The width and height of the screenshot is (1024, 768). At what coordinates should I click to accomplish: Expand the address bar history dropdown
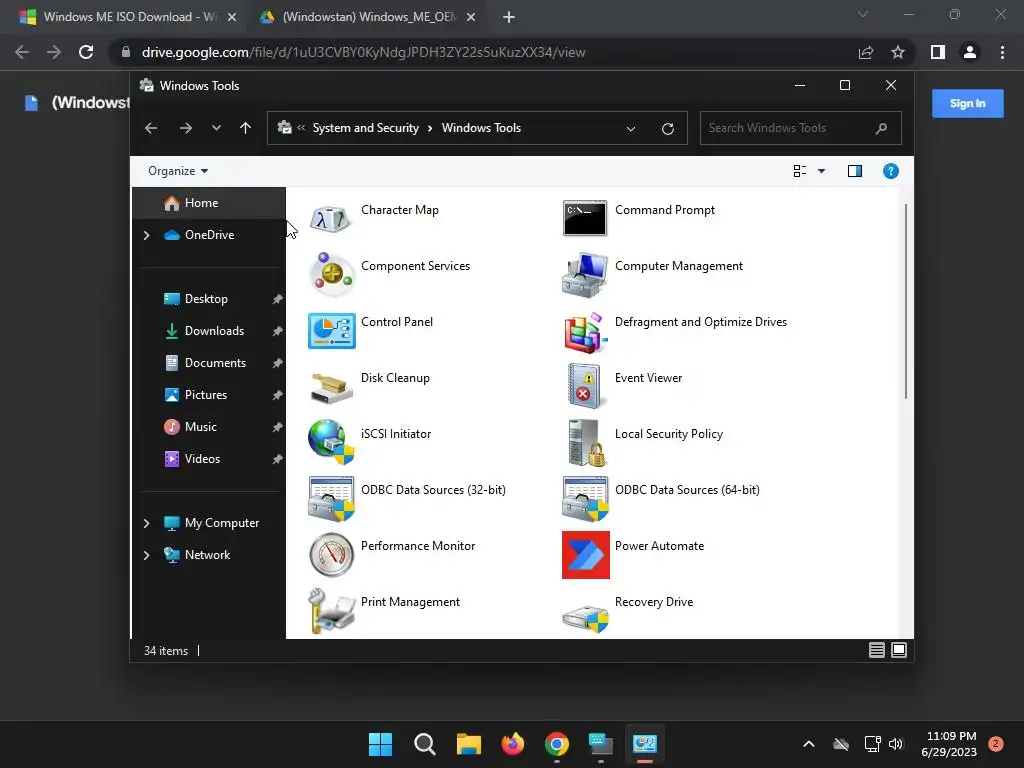[x=630, y=129]
